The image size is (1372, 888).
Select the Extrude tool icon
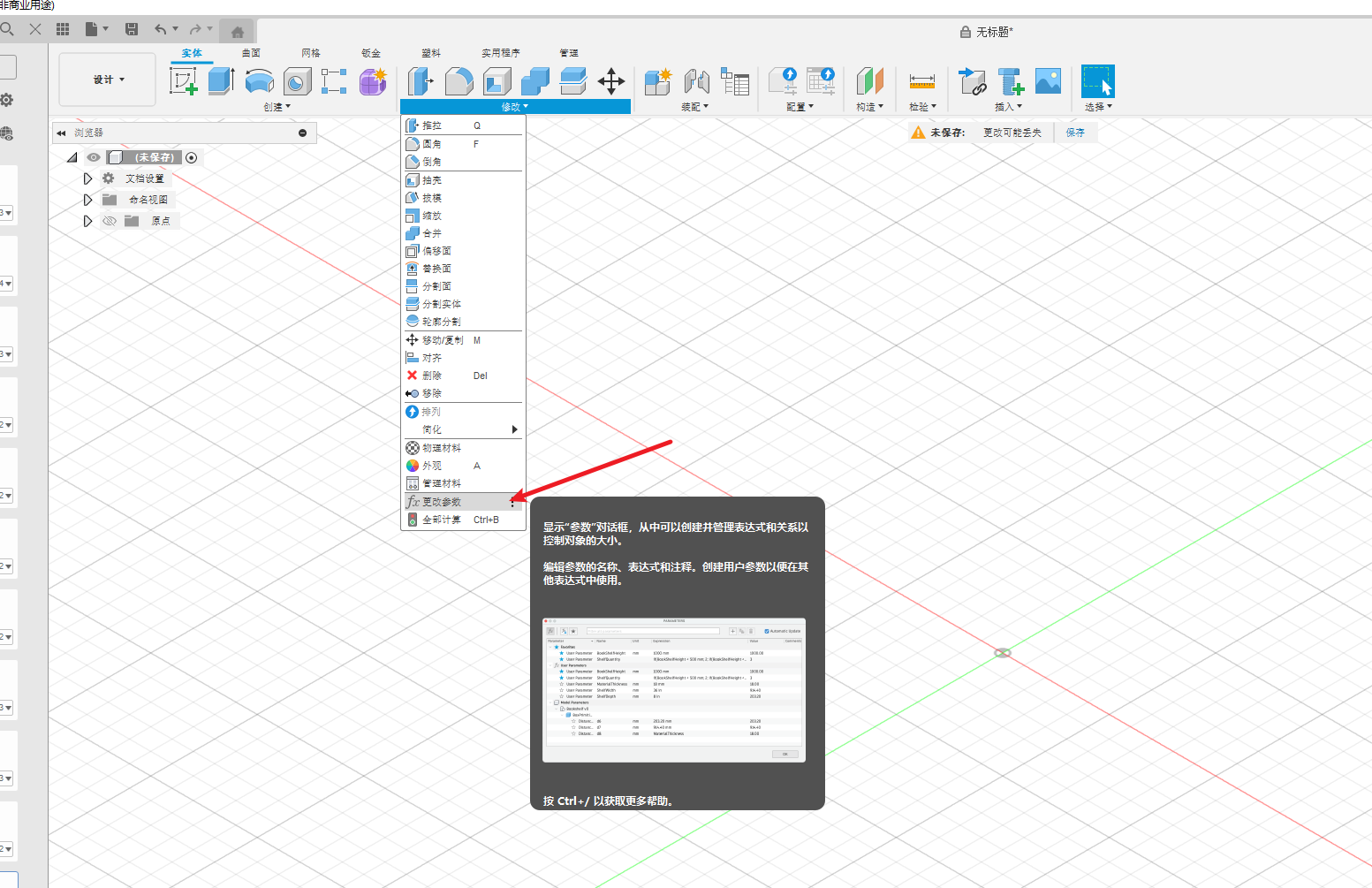coord(221,81)
